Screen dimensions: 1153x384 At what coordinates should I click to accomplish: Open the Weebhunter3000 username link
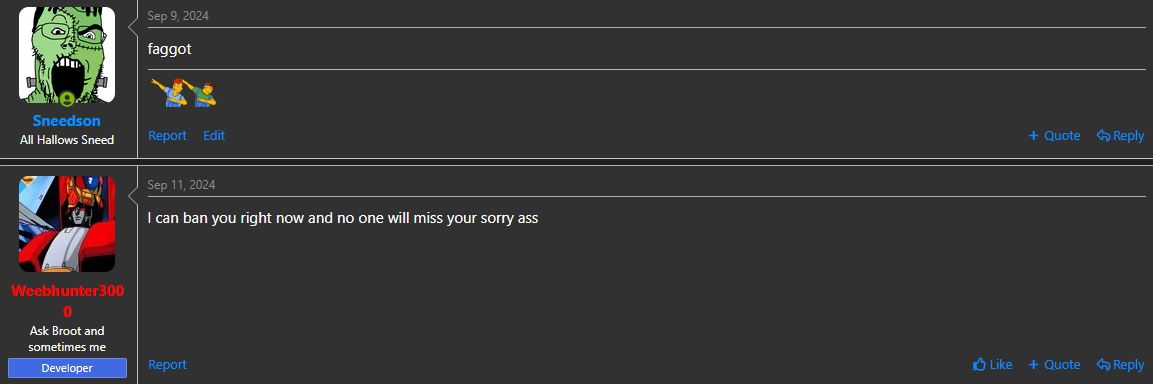point(67,301)
